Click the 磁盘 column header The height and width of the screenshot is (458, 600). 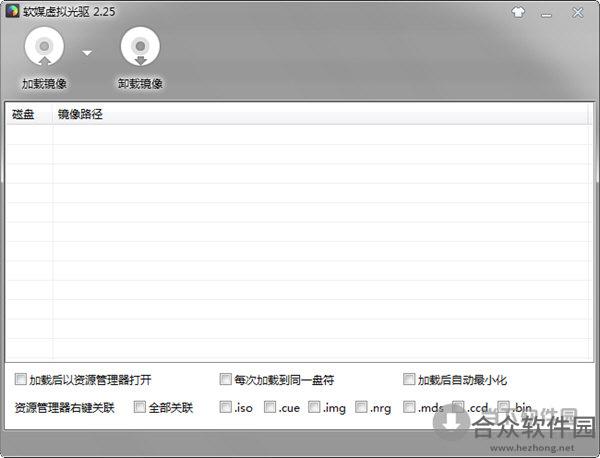[29, 114]
